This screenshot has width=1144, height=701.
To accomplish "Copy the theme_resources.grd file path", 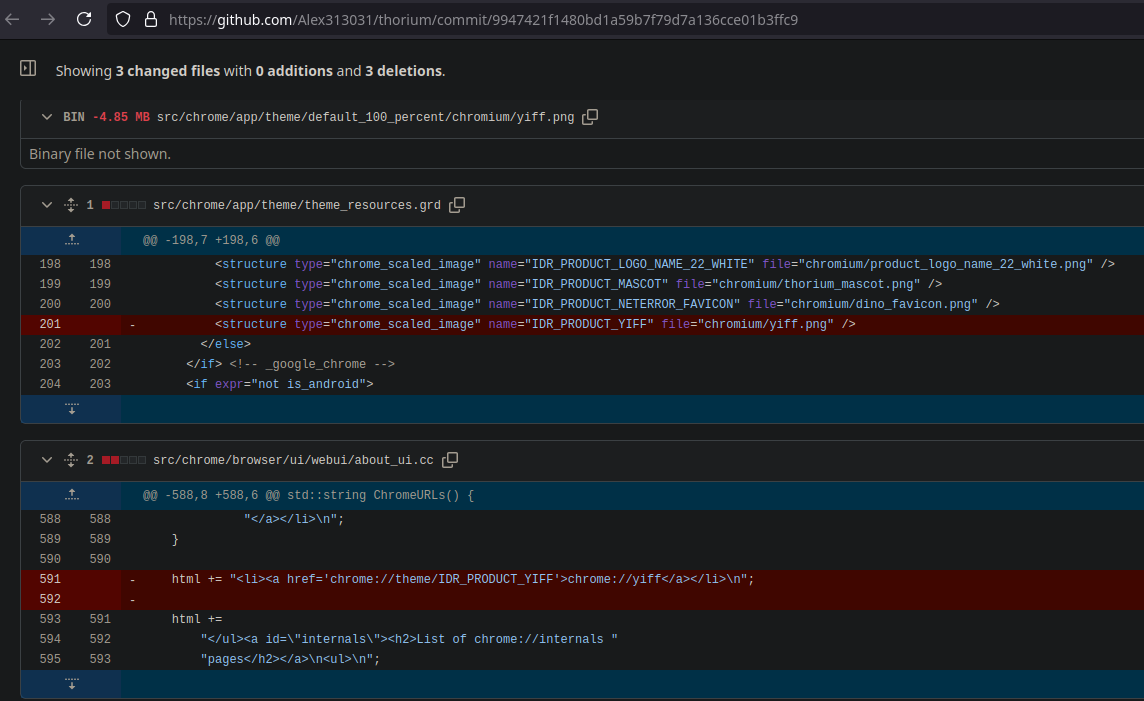I will [457, 205].
